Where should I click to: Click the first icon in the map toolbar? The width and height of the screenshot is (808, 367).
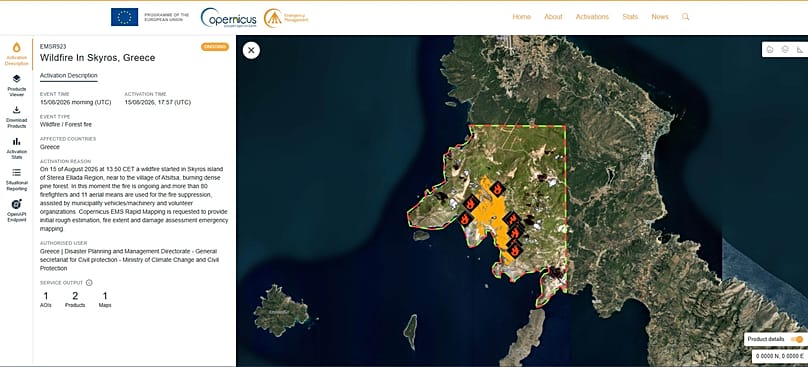click(770, 49)
